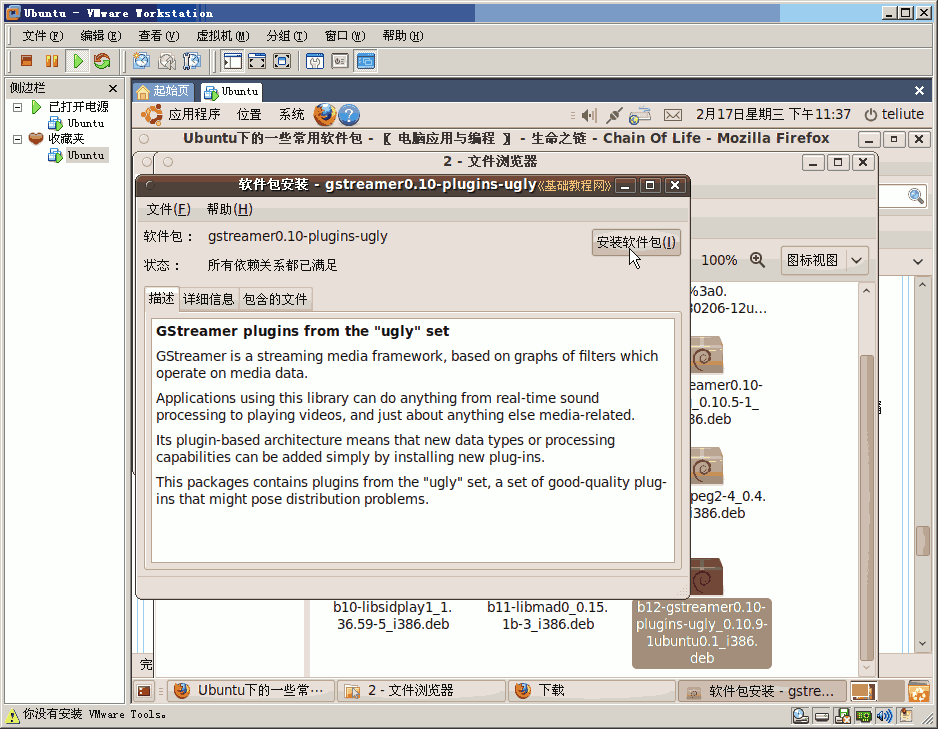938x729 pixels.
Task: Open the 虚拟机(M) menu in VMware
Action: click(x=223, y=36)
